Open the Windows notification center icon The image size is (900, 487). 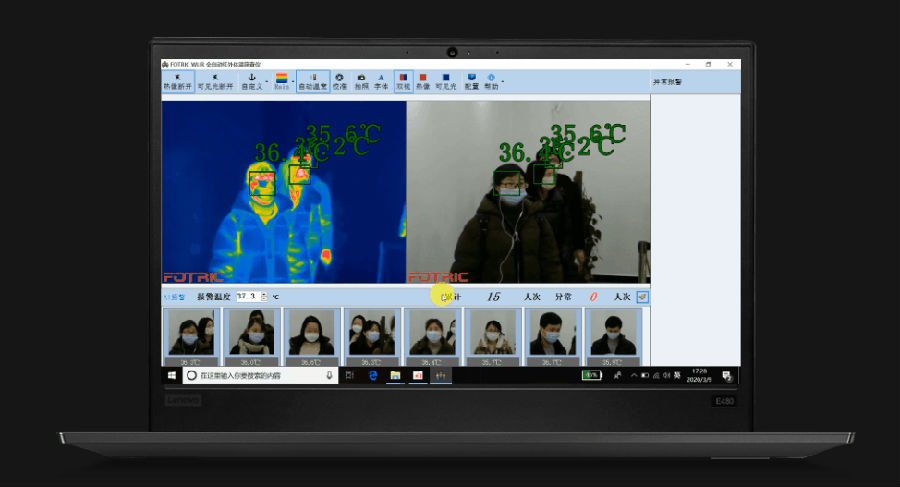(x=727, y=376)
